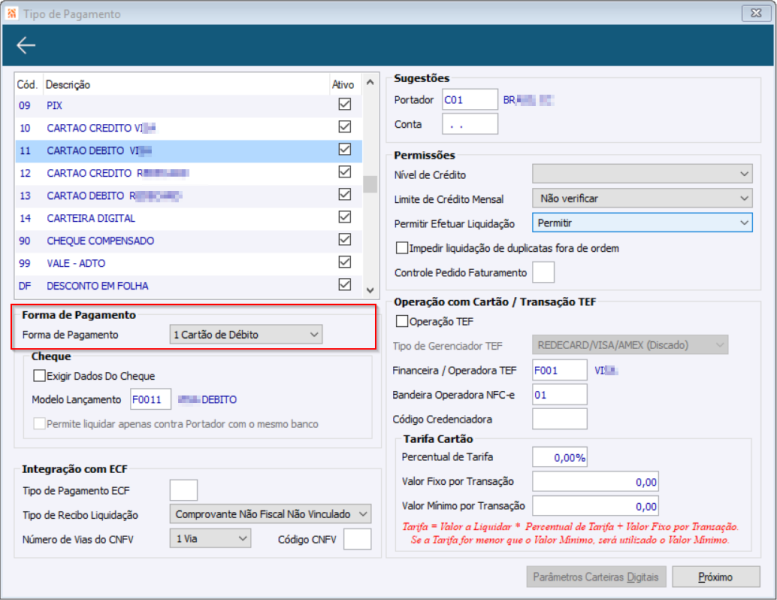Click Valor Mínimo por Transação field
The image size is (777, 600).
[x=595, y=506]
